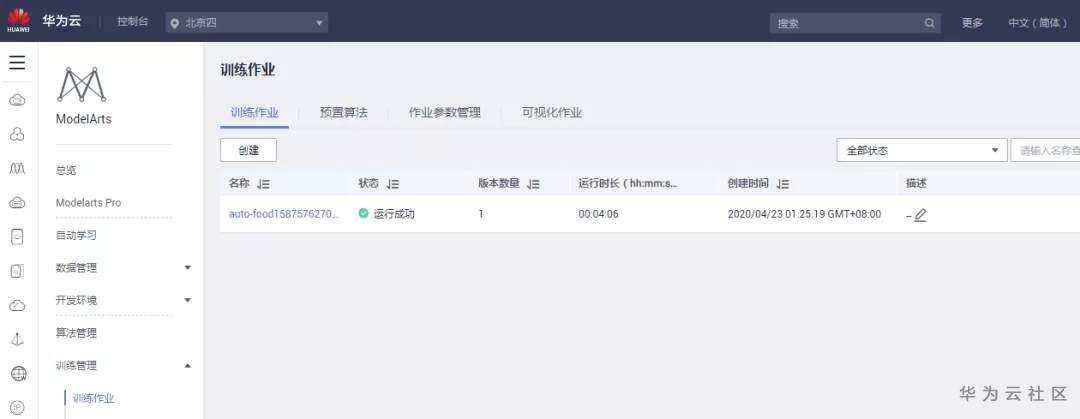Open the 中文（简体） language menu
The height and width of the screenshot is (419, 1080).
pos(1037,23)
